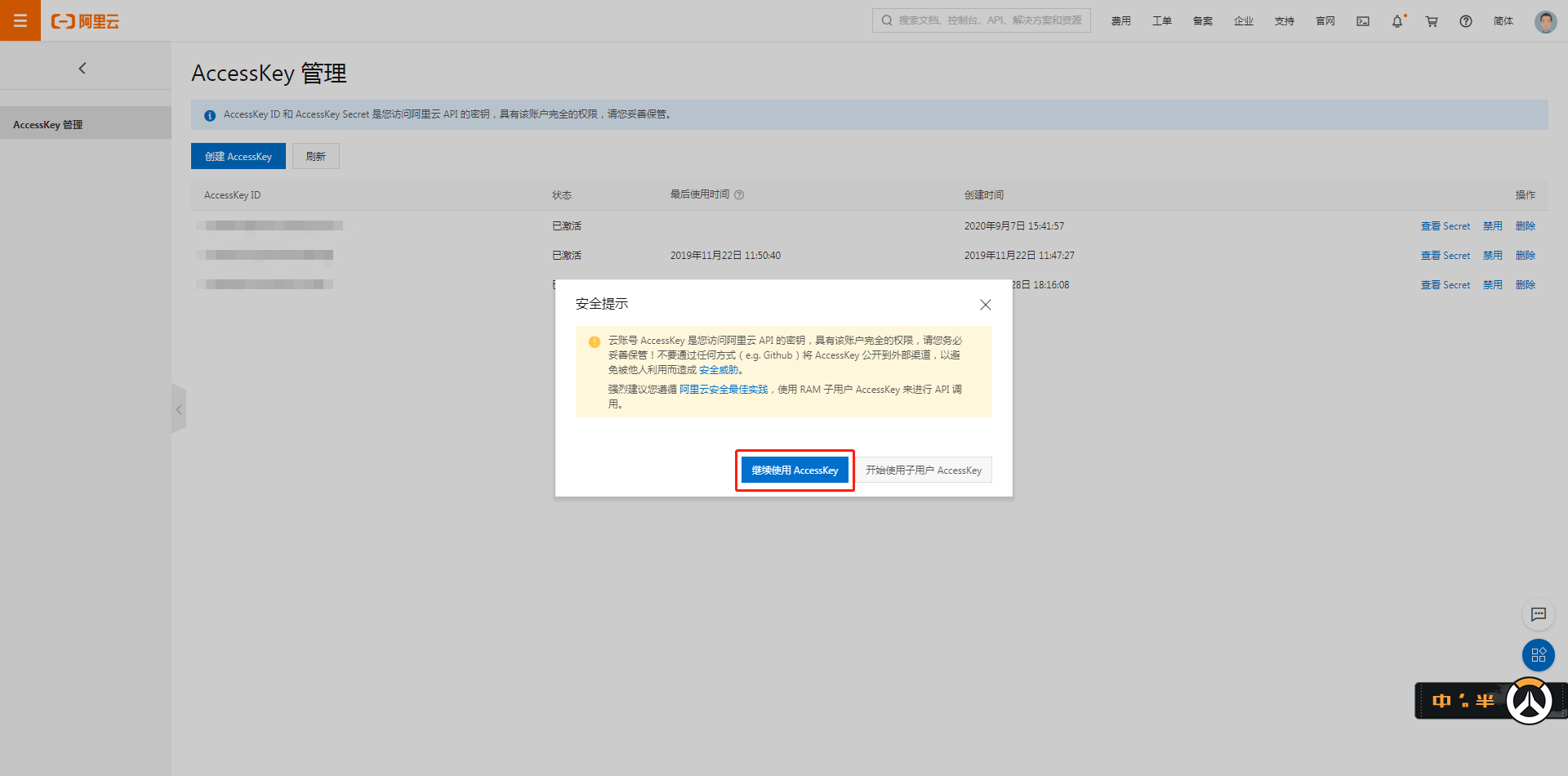Disable the key created 2020年9月7日
Screen dimensions: 1568x776
pos(1493,226)
